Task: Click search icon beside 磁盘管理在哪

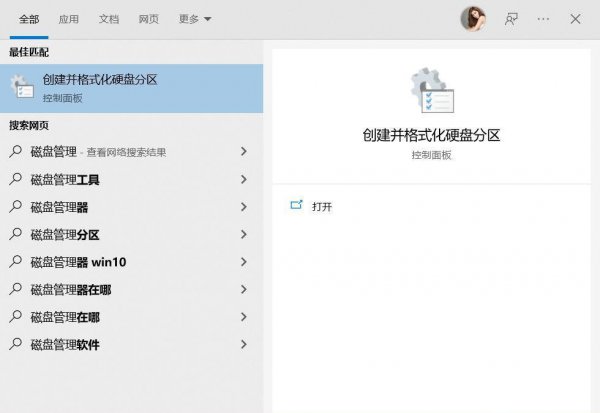Action: coord(15,317)
